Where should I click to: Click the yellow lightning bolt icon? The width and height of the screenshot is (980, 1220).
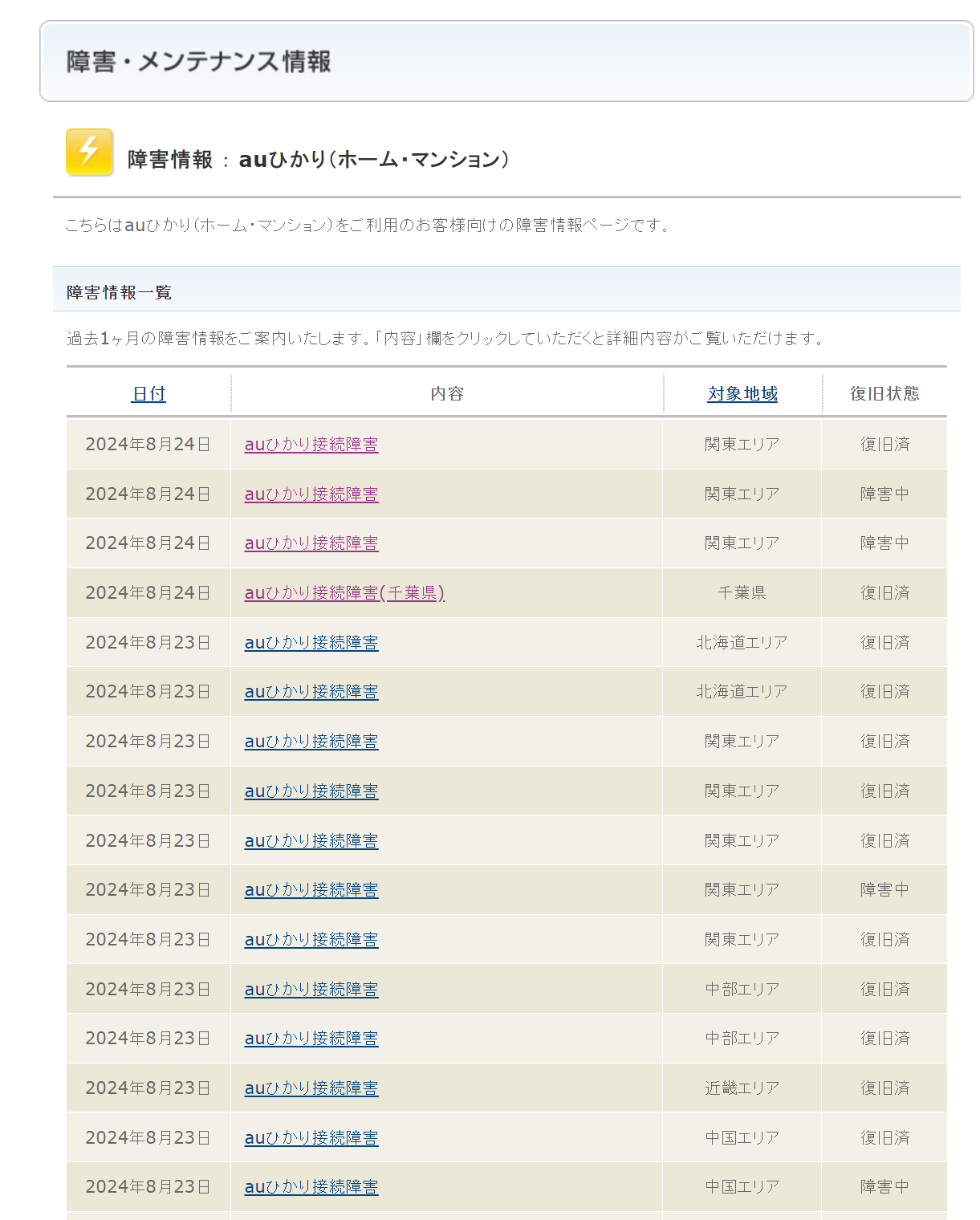point(89,152)
